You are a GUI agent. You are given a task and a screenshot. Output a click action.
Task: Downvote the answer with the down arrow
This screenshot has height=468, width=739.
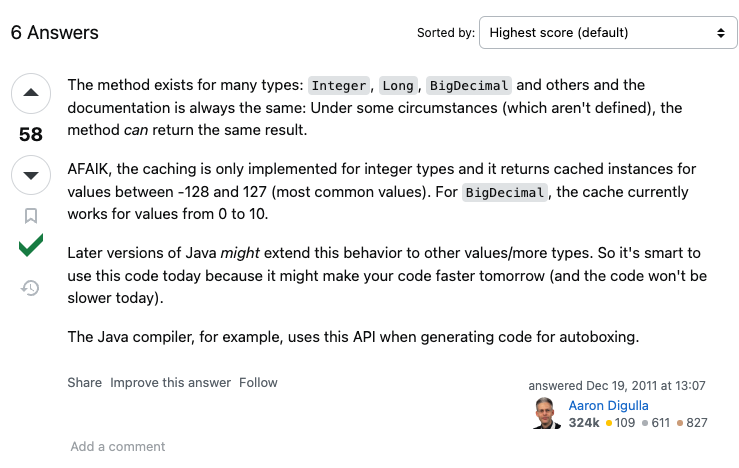(31, 175)
